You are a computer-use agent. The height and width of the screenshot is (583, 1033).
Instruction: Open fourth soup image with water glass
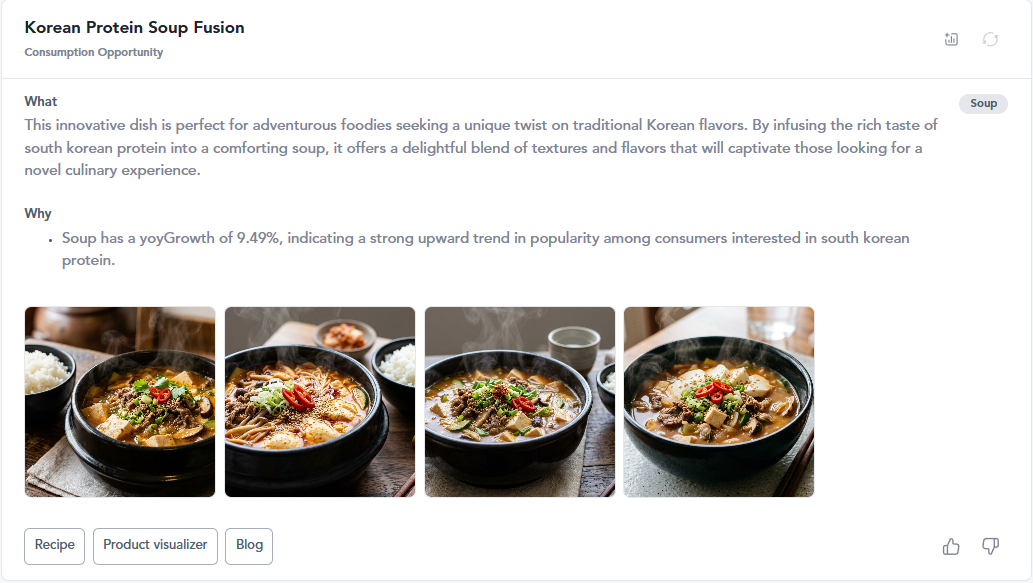click(719, 402)
